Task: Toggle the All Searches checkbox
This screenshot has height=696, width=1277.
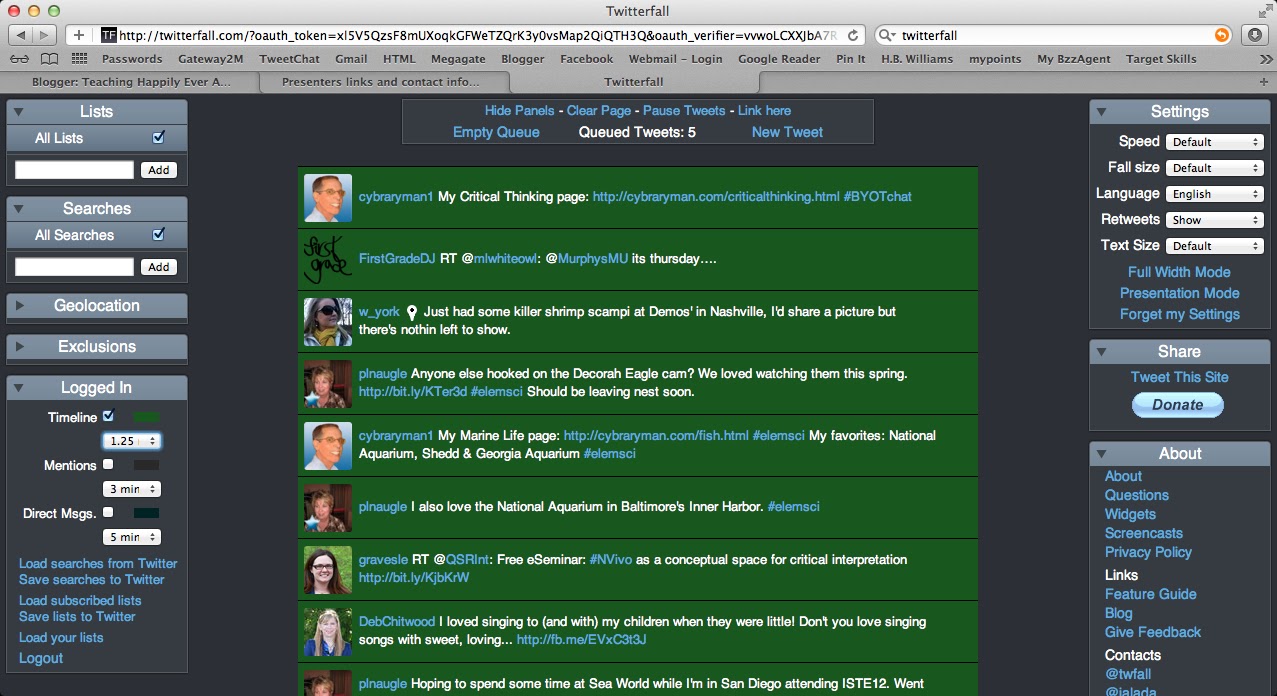Action: click(x=158, y=234)
